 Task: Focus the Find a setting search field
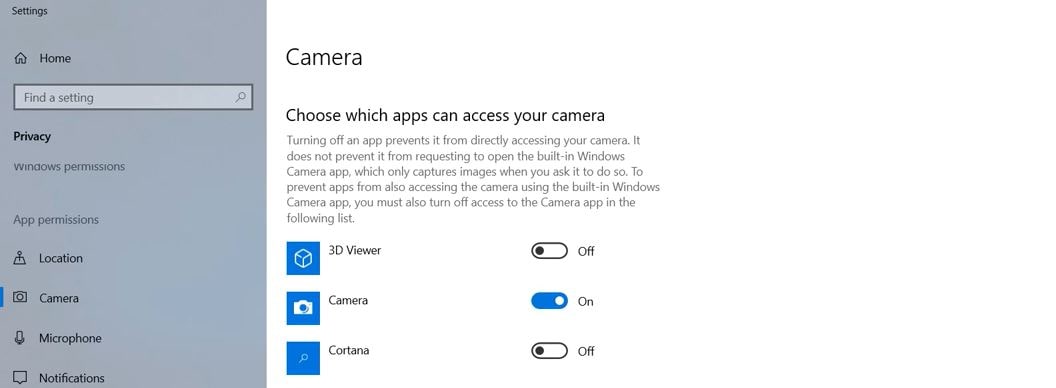[x=133, y=97]
